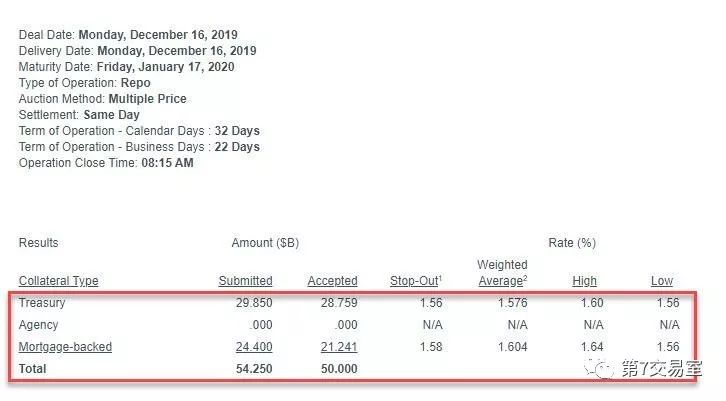Select the Agency row label

(38, 325)
